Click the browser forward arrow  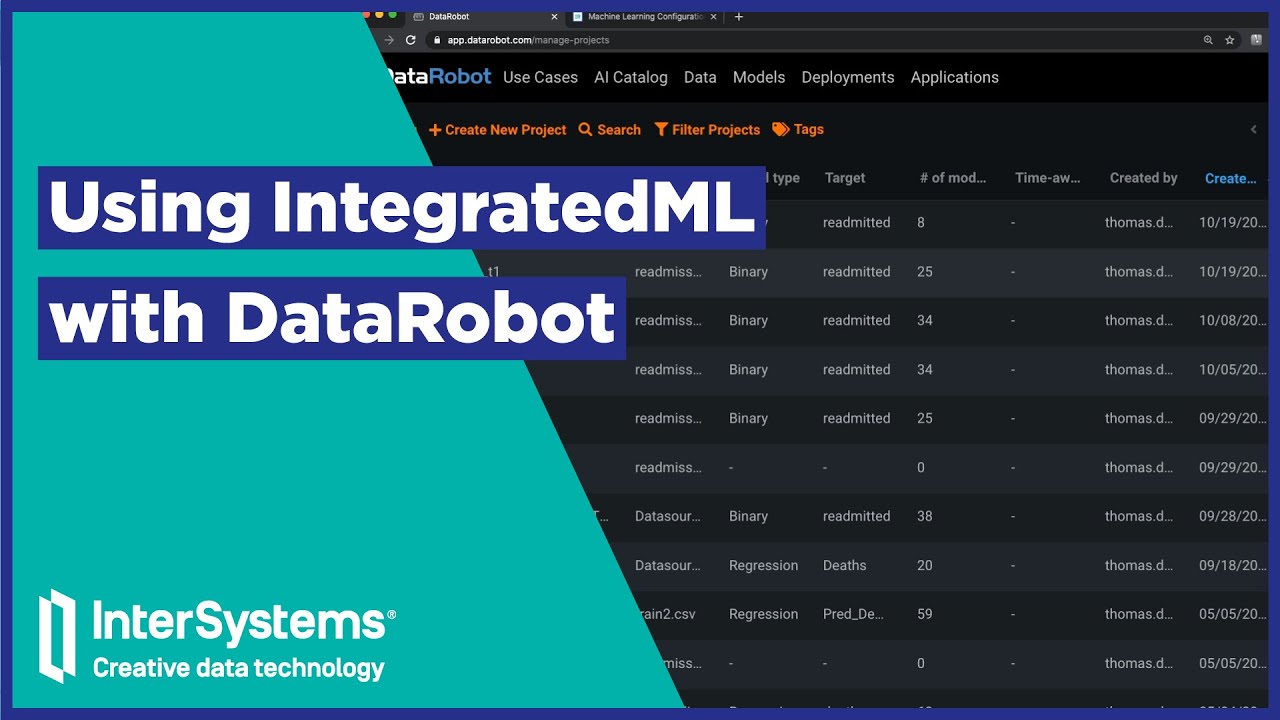point(389,40)
